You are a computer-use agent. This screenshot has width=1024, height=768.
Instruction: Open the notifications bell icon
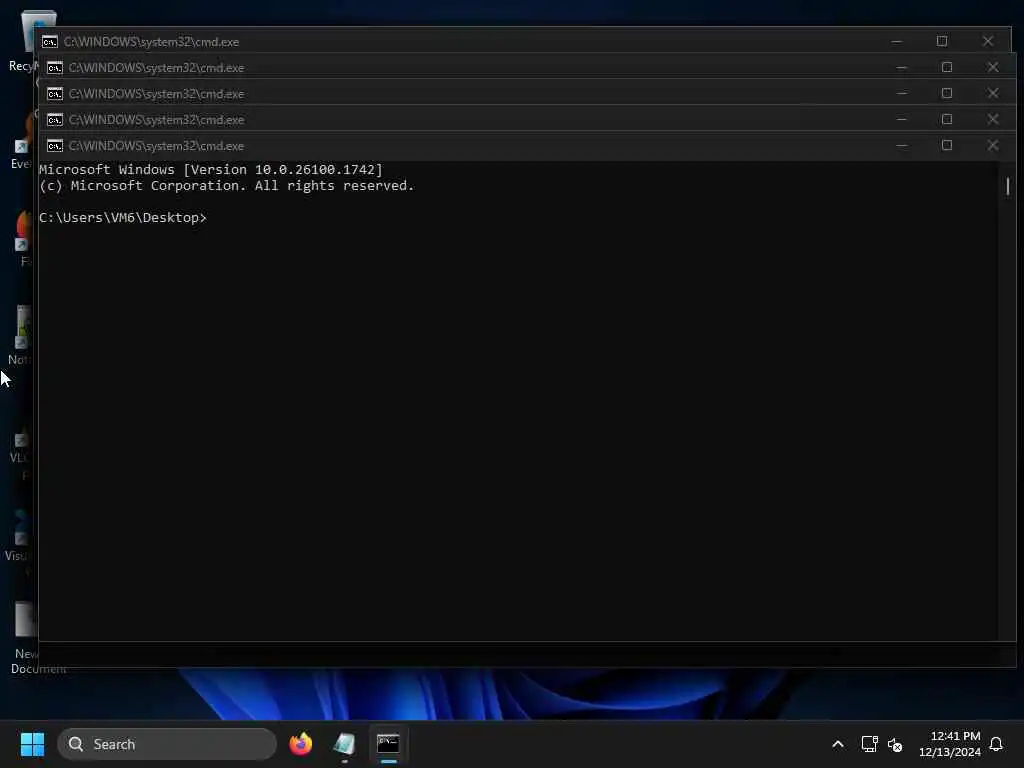(x=996, y=744)
